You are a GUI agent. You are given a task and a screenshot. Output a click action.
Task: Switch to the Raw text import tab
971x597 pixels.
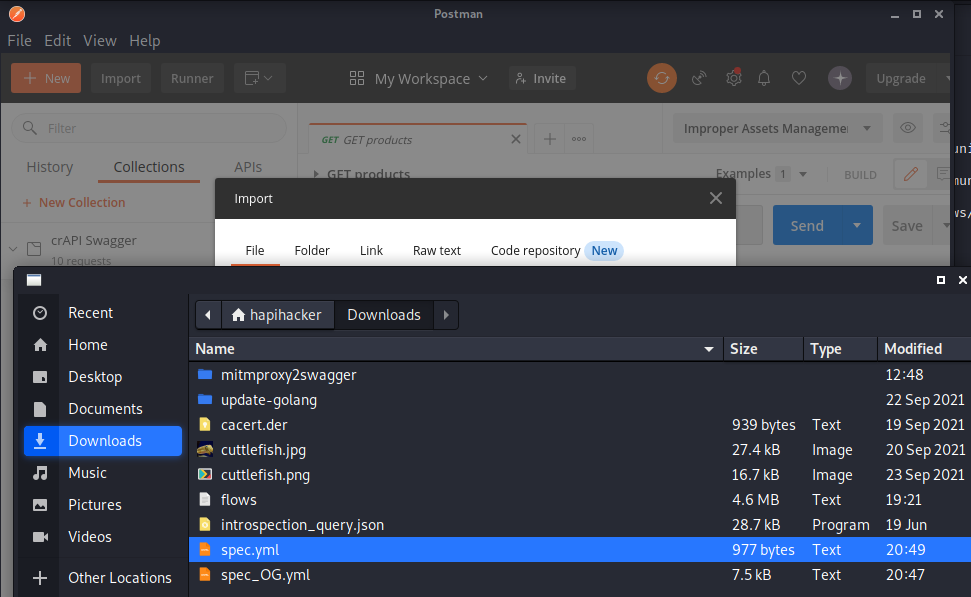(x=437, y=251)
